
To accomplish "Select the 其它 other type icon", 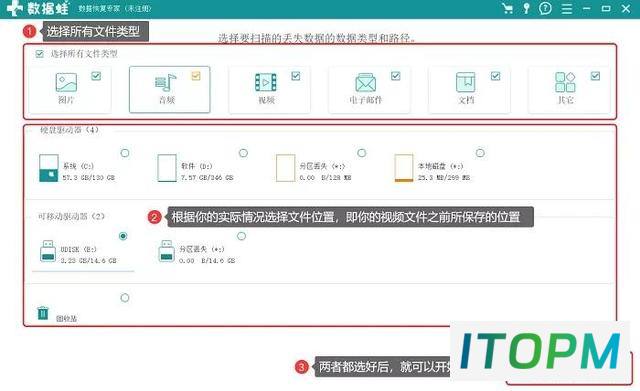I will click(x=565, y=82).
